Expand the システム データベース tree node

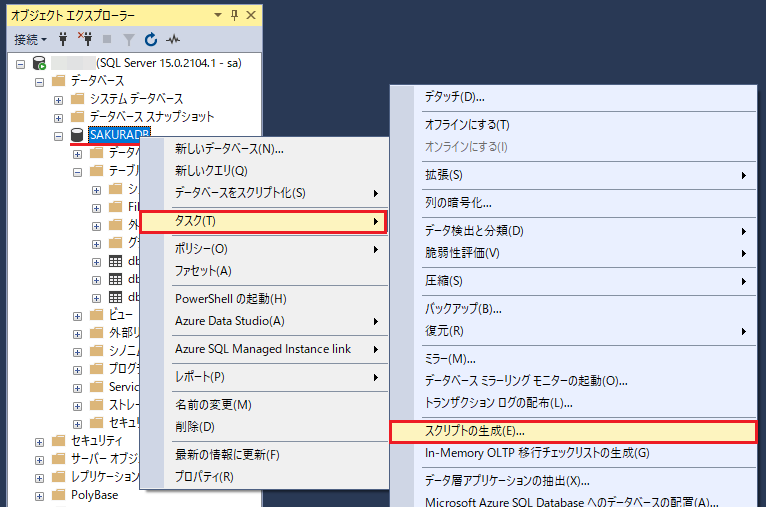[x=58, y=99]
